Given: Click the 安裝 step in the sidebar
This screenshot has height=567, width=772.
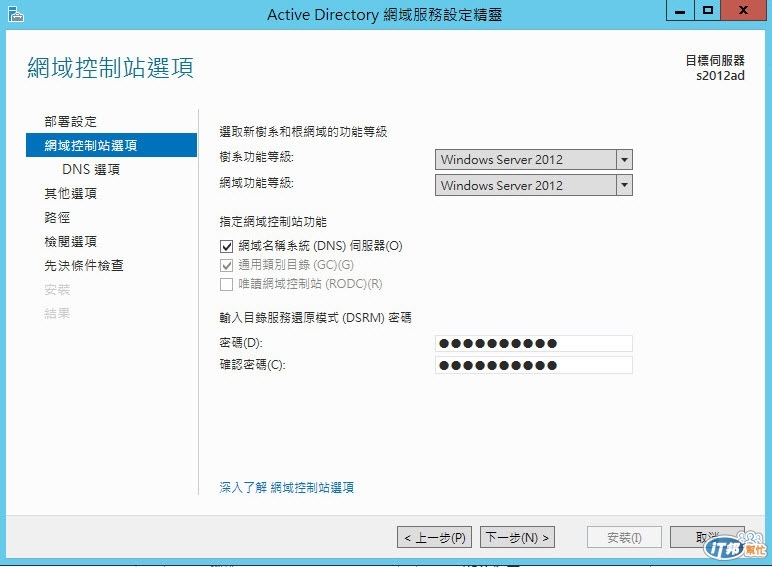Looking at the screenshot, I should coord(57,289).
